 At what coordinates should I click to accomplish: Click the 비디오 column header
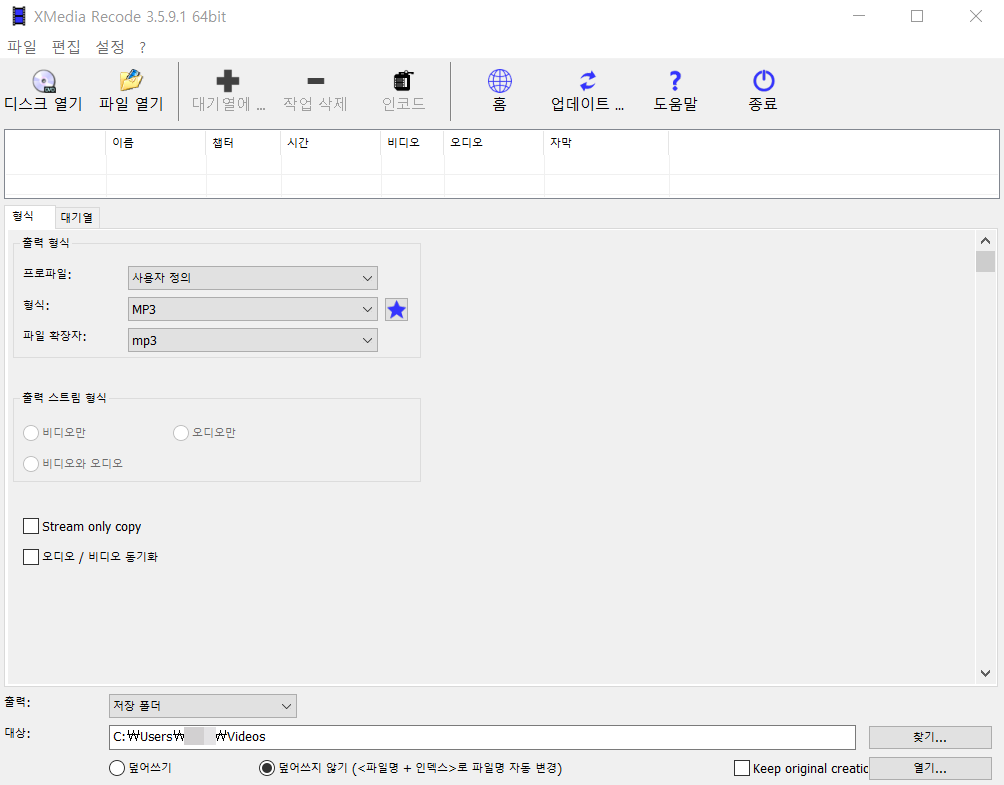(412, 143)
